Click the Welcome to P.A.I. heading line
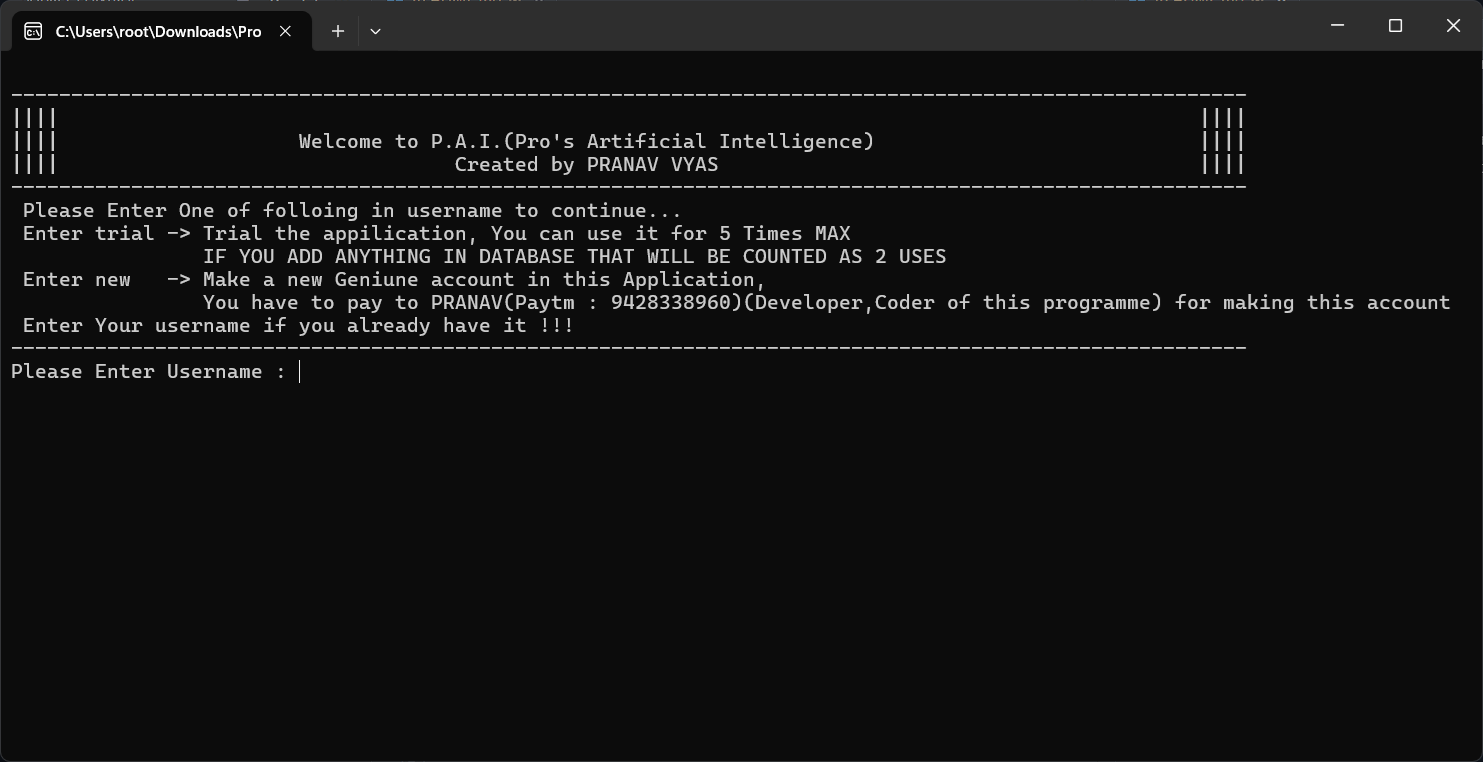 (586, 141)
